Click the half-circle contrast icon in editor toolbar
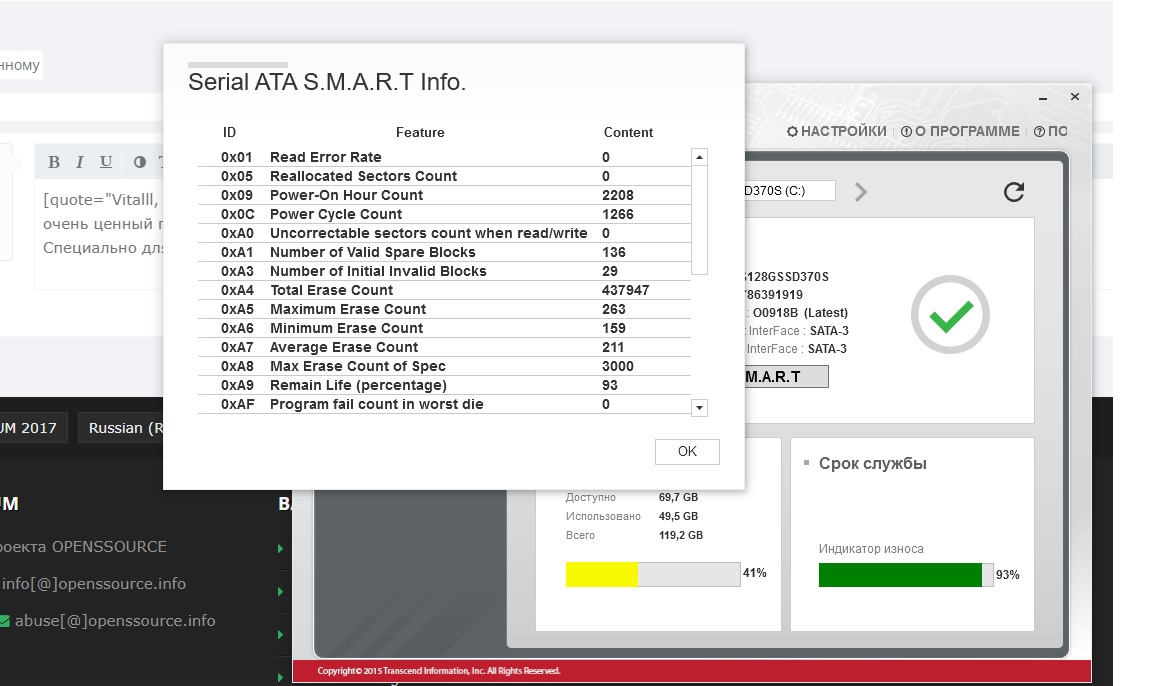1152x686 pixels. (x=139, y=162)
